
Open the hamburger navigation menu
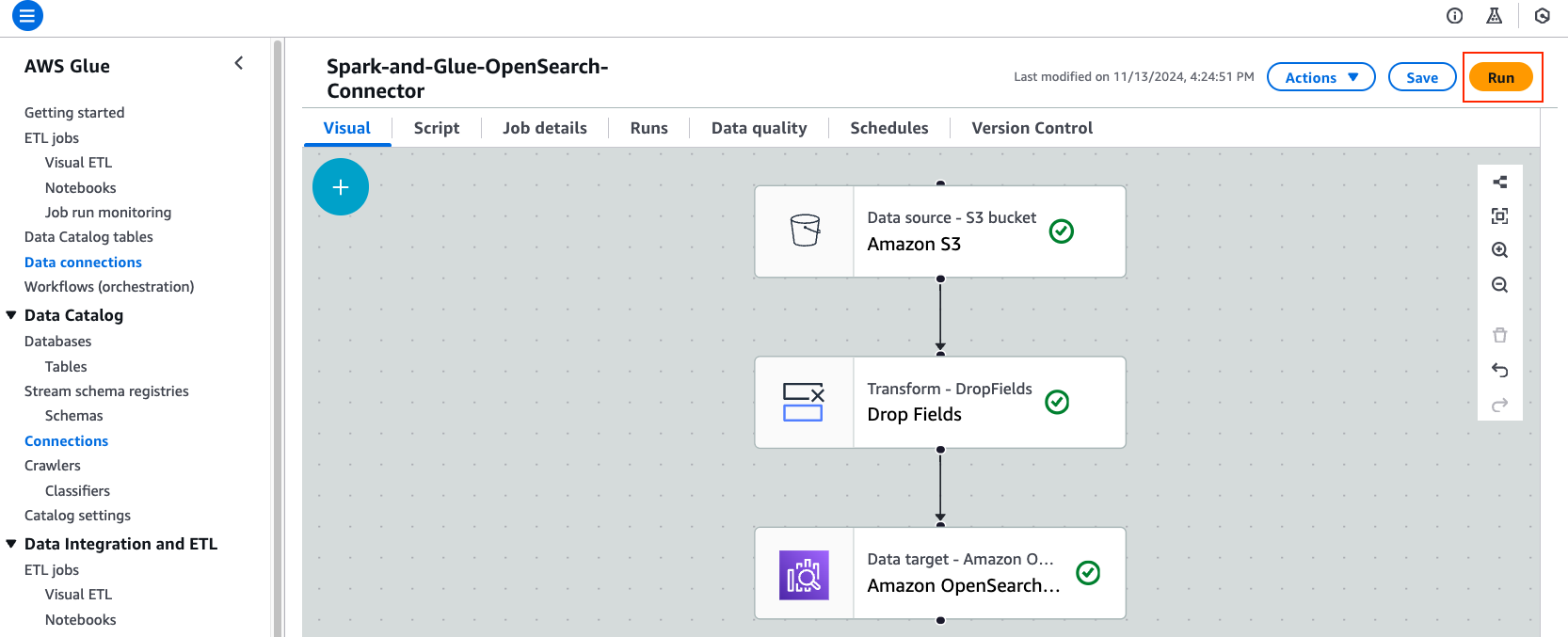click(27, 16)
